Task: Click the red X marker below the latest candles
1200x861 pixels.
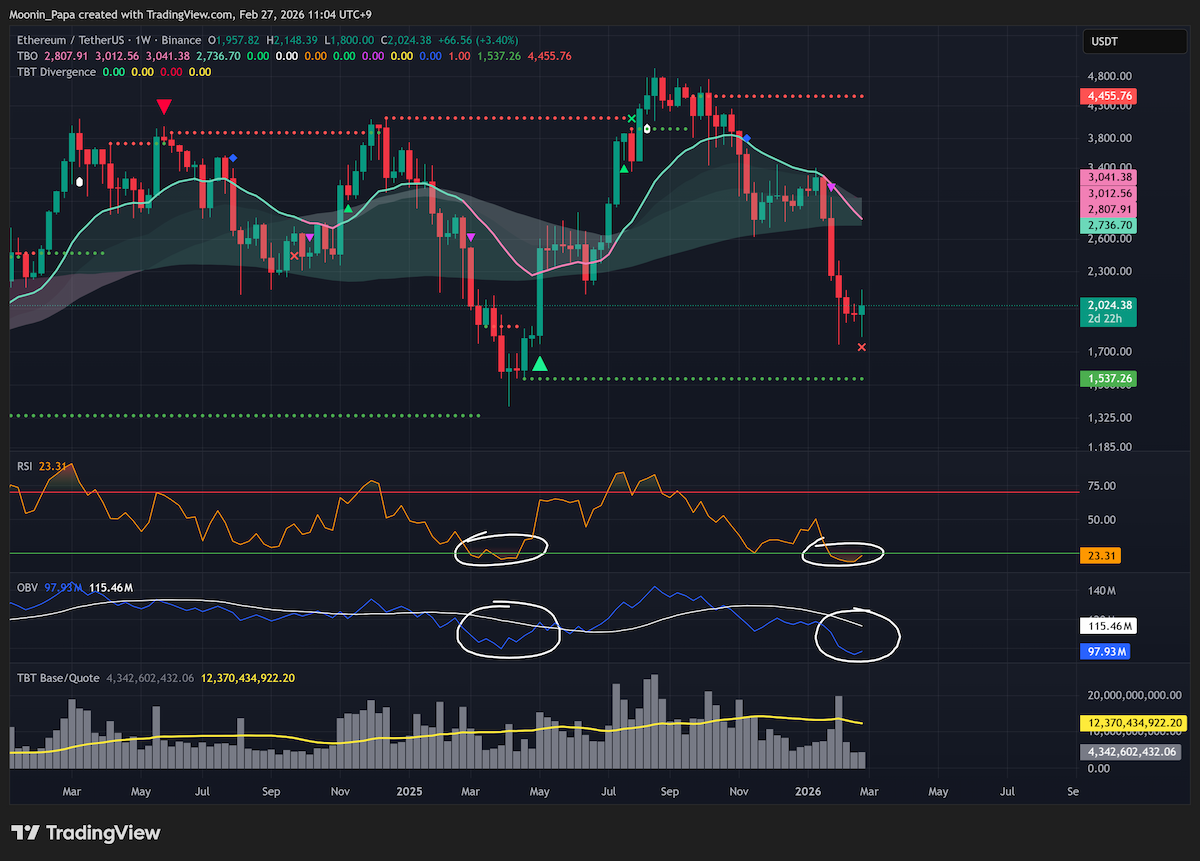Action: coord(862,347)
